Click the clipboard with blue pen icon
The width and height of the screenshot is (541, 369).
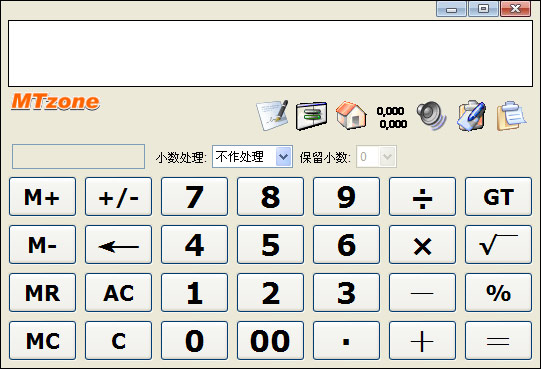point(471,116)
